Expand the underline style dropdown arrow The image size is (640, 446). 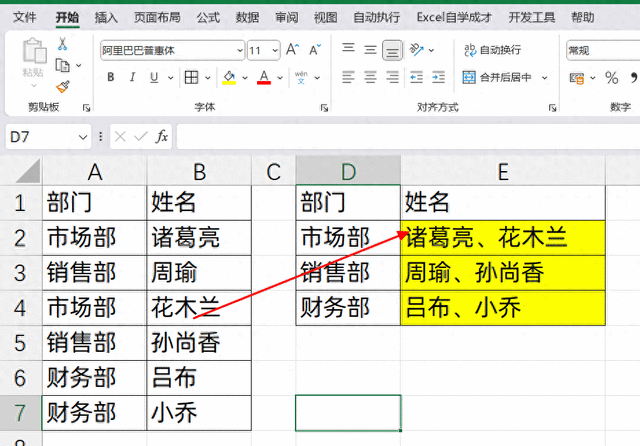[x=171, y=78]
